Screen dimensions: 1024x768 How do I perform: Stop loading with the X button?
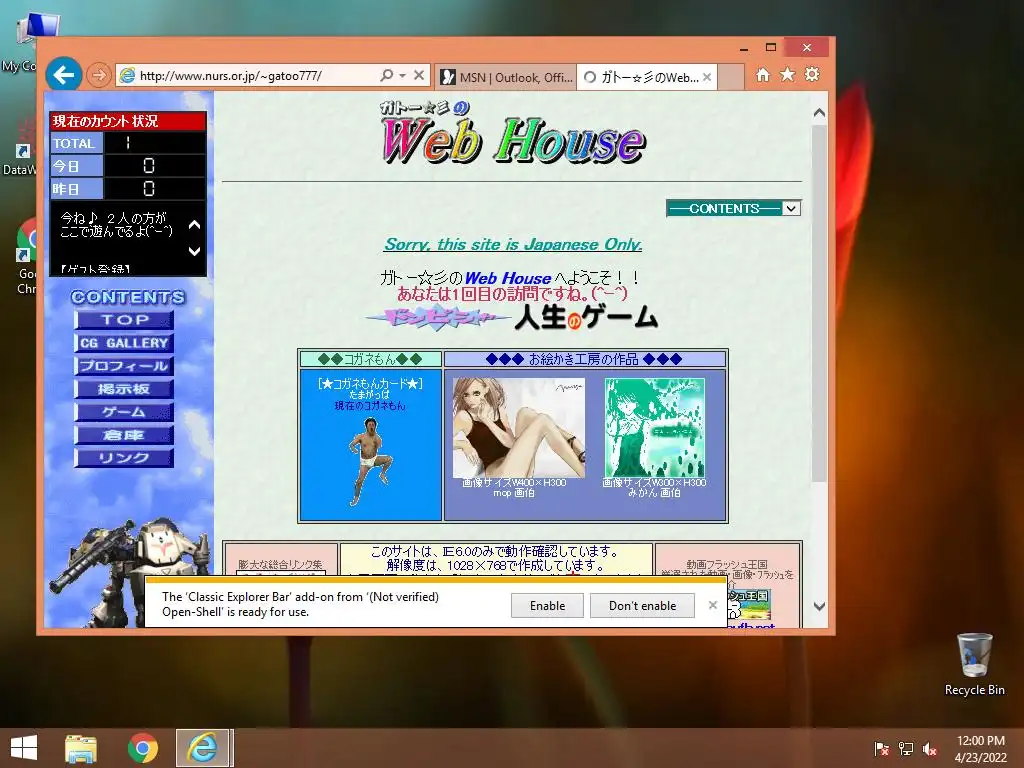point(419,75)
